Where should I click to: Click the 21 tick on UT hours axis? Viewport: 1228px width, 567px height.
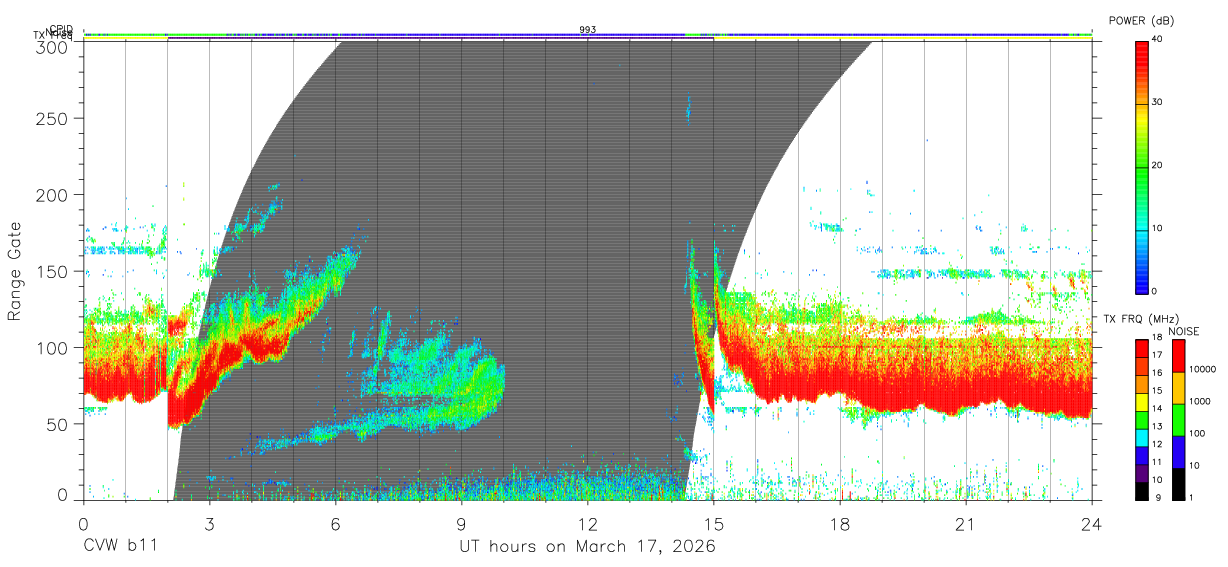(x=965, y=523)
